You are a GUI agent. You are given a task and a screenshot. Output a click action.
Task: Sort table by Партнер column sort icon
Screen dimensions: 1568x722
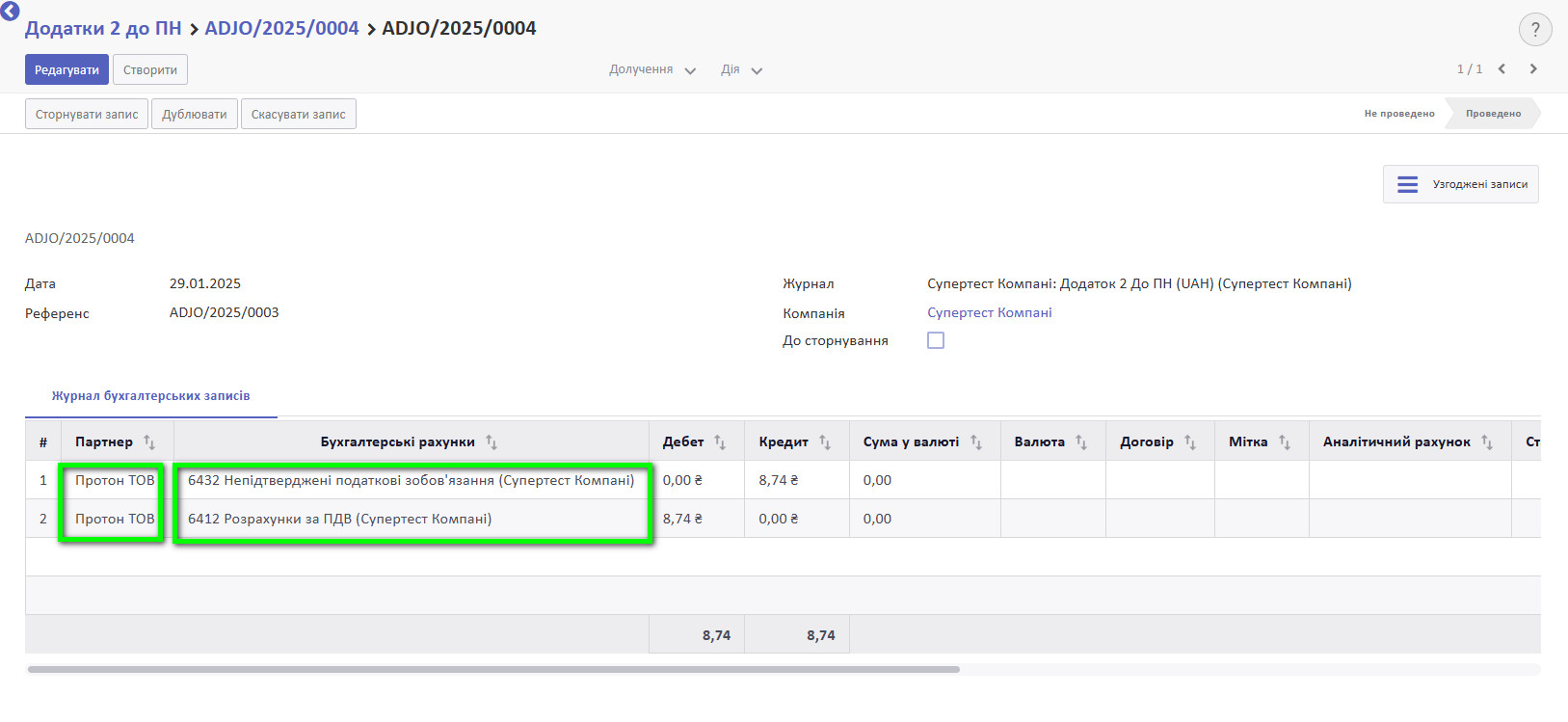click(149, 442)
